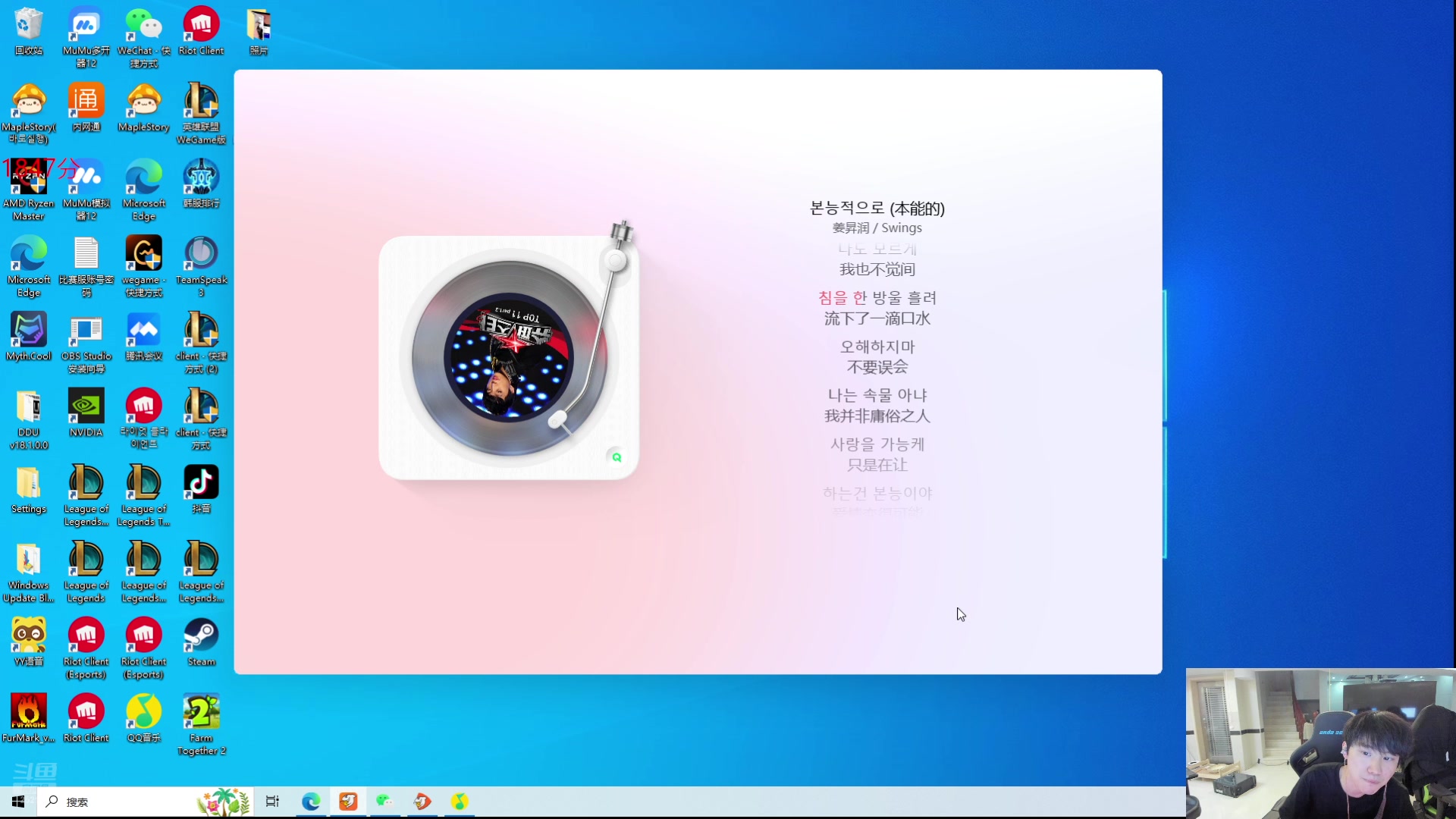This screenshot has height=819, width=1456.
Task: Launch YY语音 desktop shortcut
Action: (x=28, y=642)
